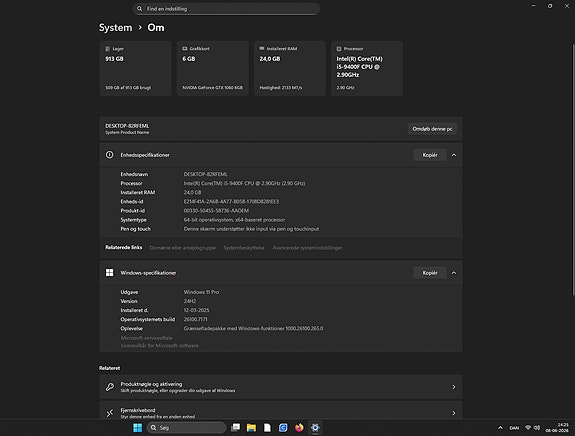Click the volume icon in system tray
The width and height of the screenshot is (575, 436).
[537, 428]
